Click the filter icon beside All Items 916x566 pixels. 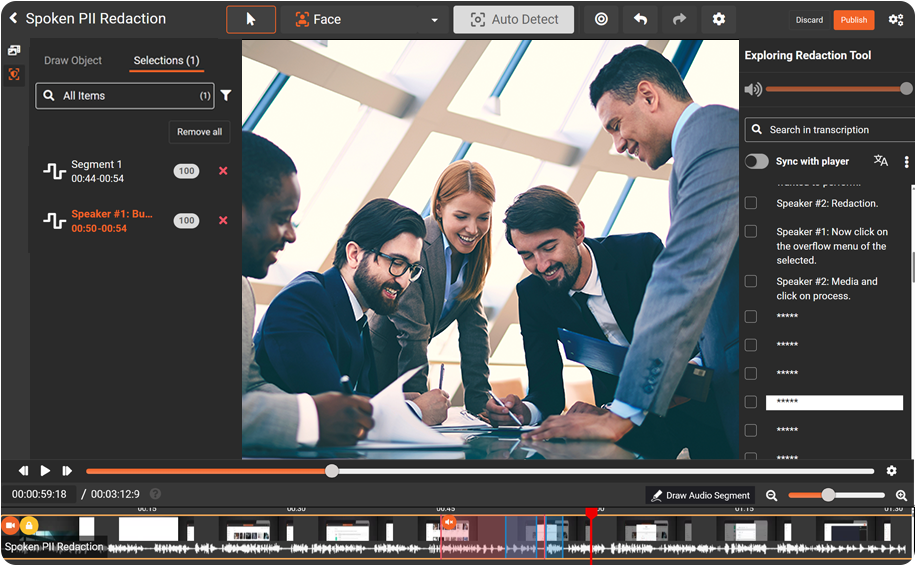point(226,96)
